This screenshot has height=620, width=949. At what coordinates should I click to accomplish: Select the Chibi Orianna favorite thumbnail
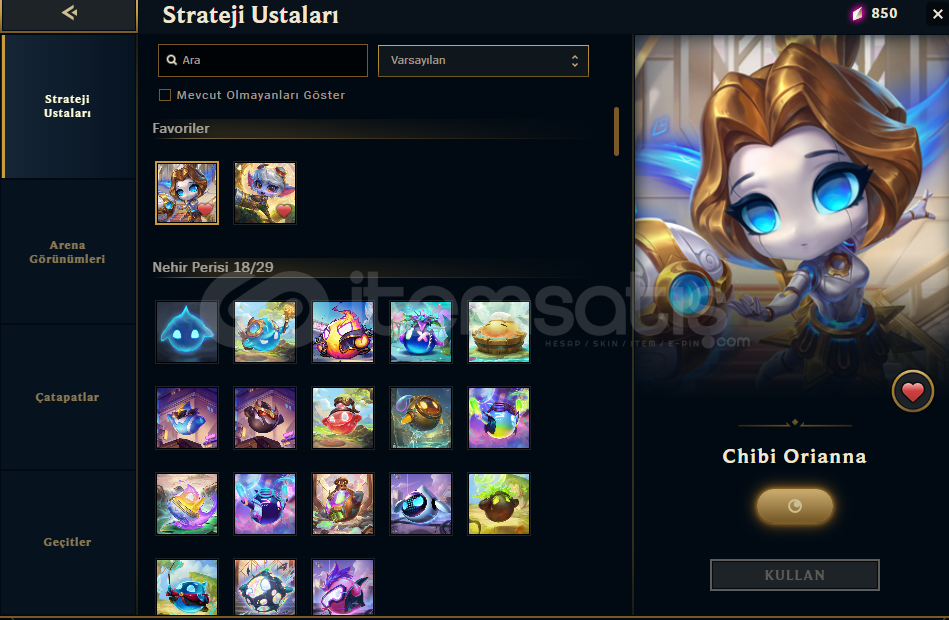186,193
